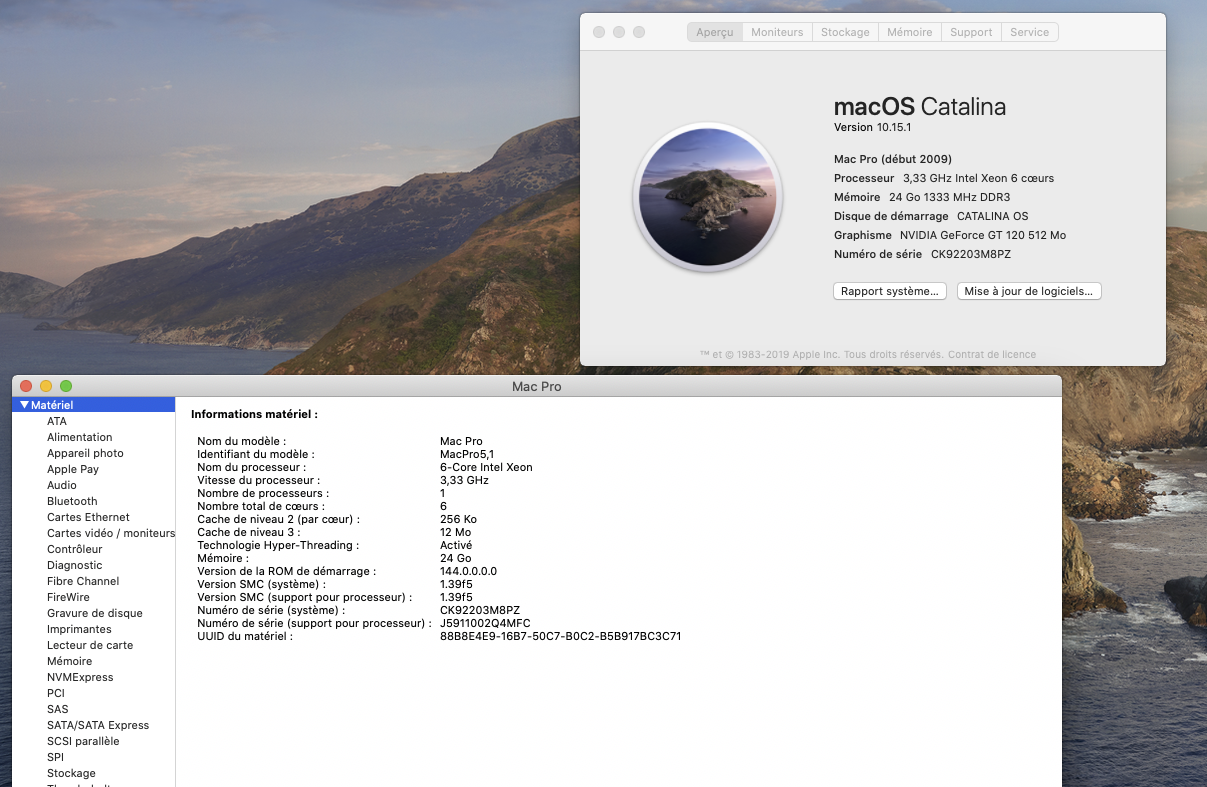This screenshot has width=1207, height=787.
Task: Click serial number in About window
Action: coord(971,254)
